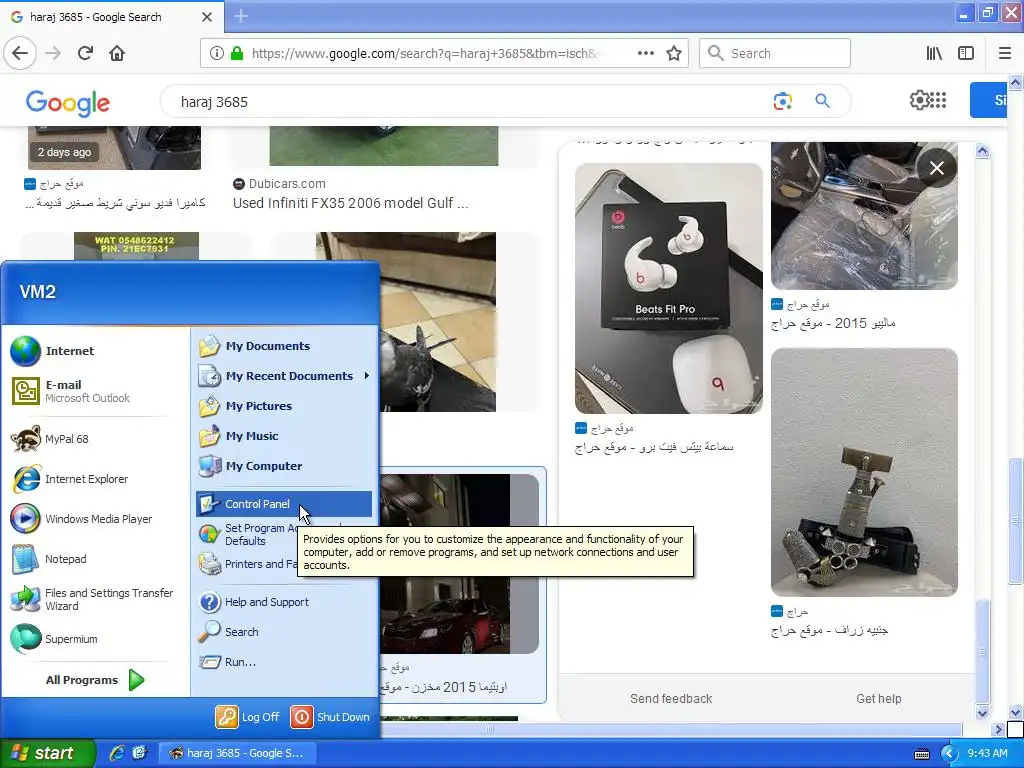Open the dagger with belt image thumbnail
This screenshot has height=768, width=1024.
click(864, 472)
